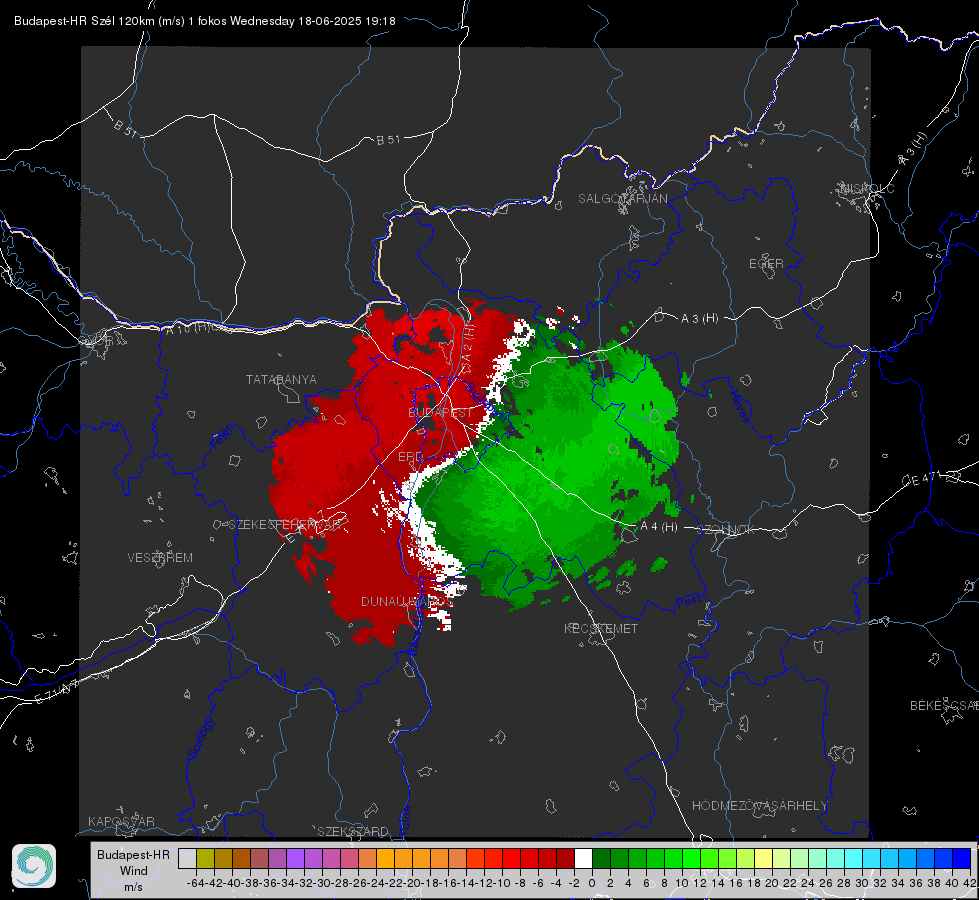Click the SALGÓTARJÁN city label
Screen dimensions: 979x900
tap(622, 199)
